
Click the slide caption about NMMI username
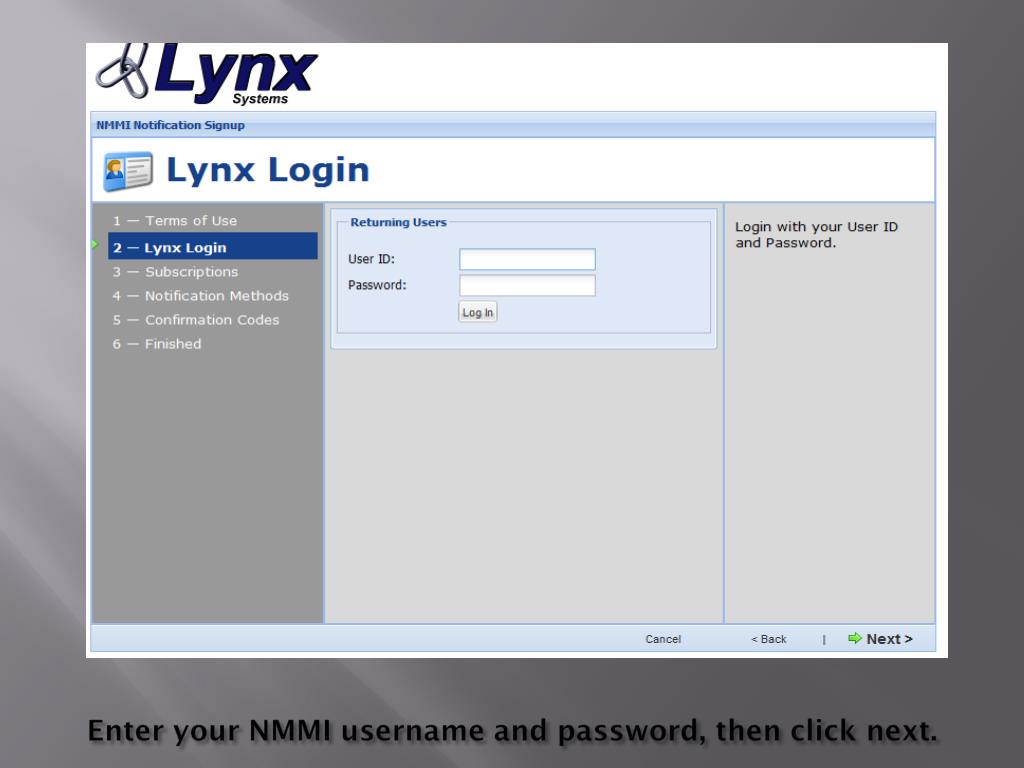(513, 731)
